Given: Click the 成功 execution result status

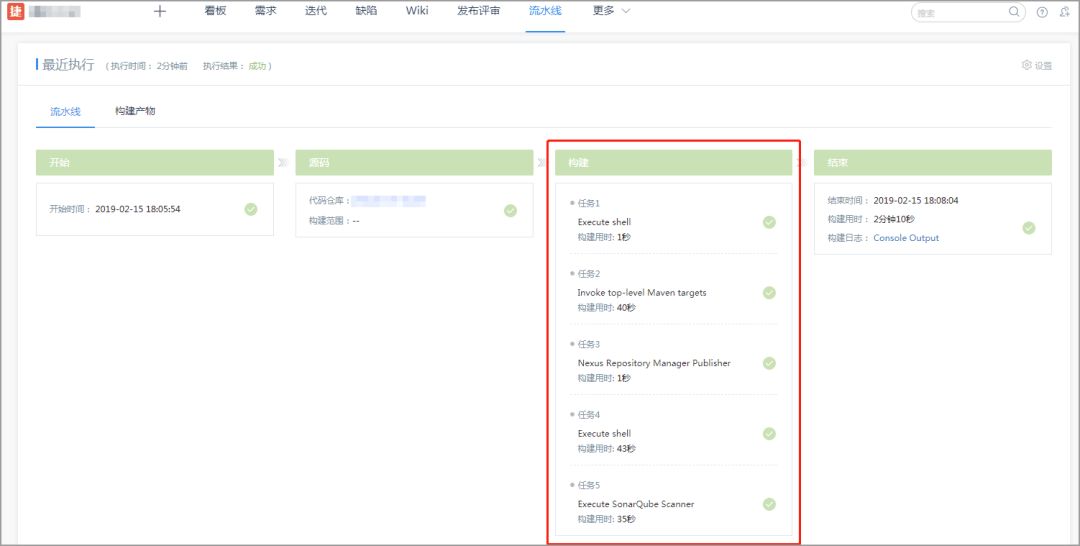Looking at the screenshot, I should tap(257, 66).
